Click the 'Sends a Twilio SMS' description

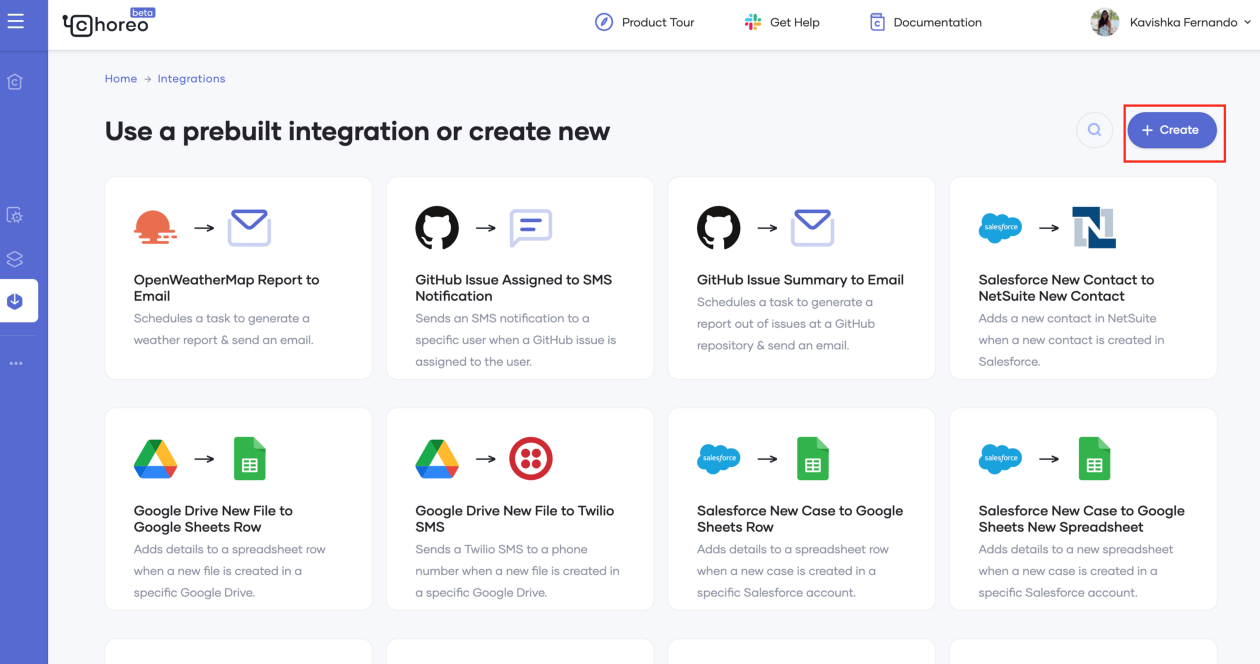pos(518,571)
